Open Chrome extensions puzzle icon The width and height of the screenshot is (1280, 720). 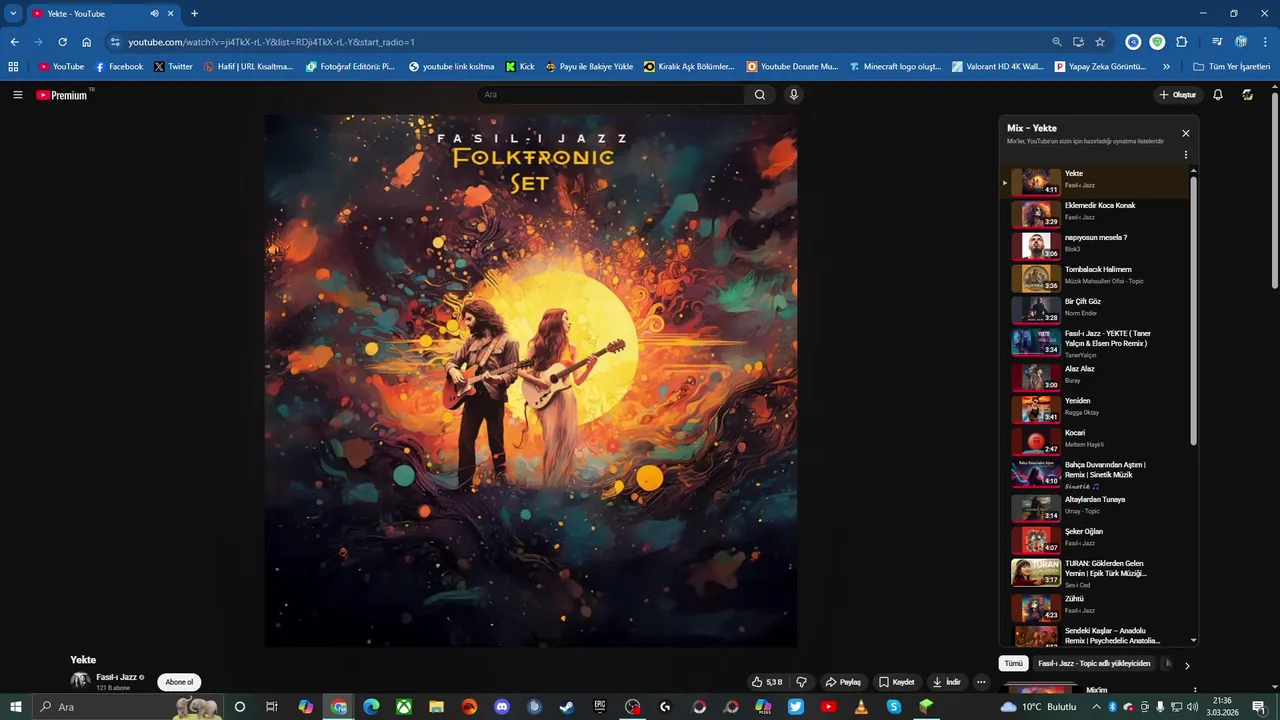(1181, 42)
